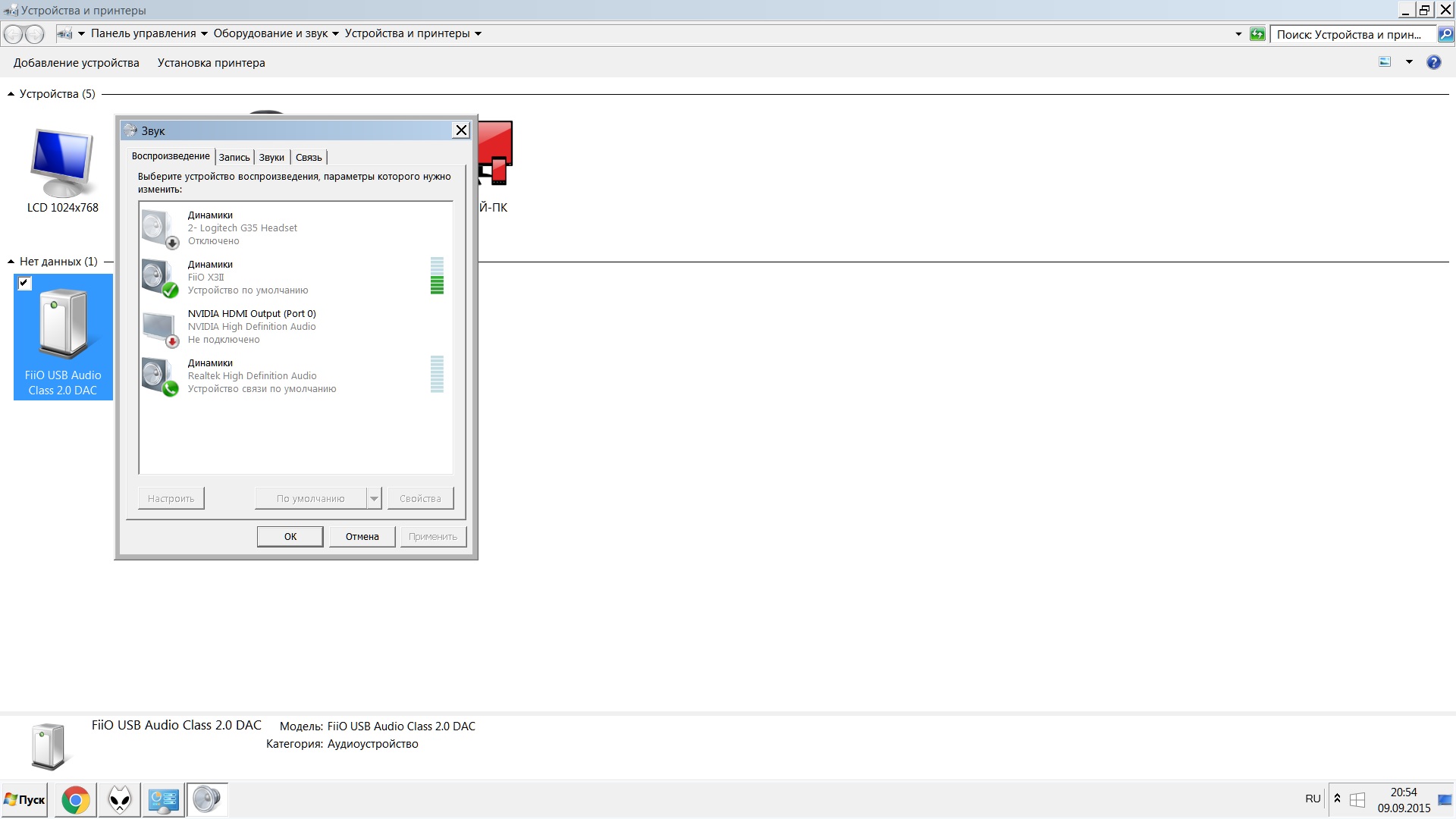Screen dimensions: 1456x819
Task: Toggle the checkbox on FiiO USB Audio DAC
Action: [24, 283]
